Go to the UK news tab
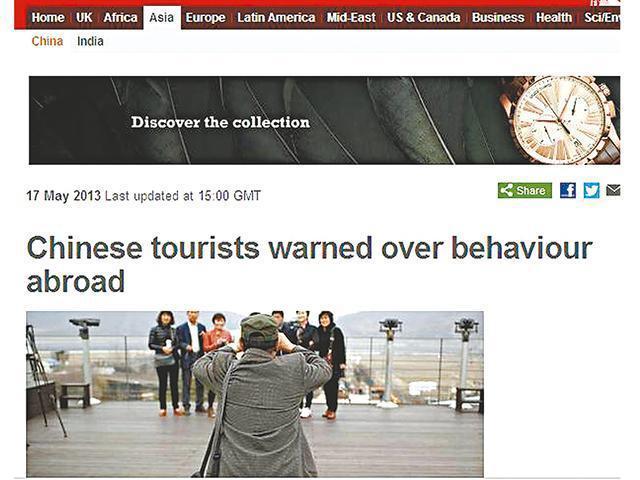This screenshot has width=640, height=480. tap(84, 18)
